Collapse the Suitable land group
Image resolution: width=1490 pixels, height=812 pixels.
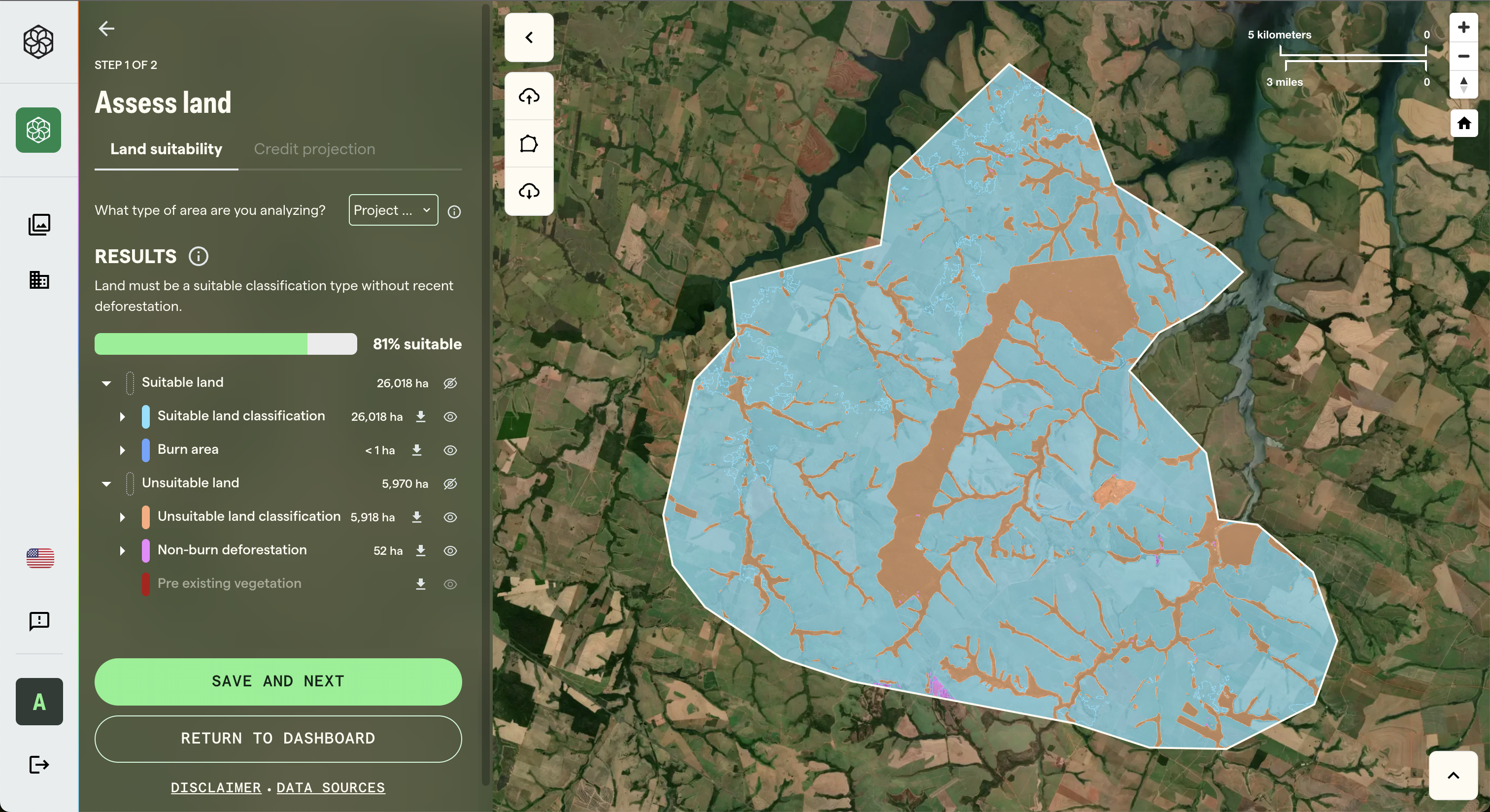point(106,383)
